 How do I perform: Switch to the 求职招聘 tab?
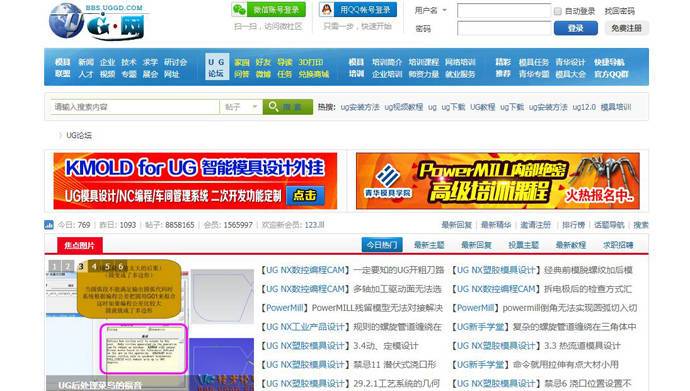pyautogui.click(x=618, y=245)
